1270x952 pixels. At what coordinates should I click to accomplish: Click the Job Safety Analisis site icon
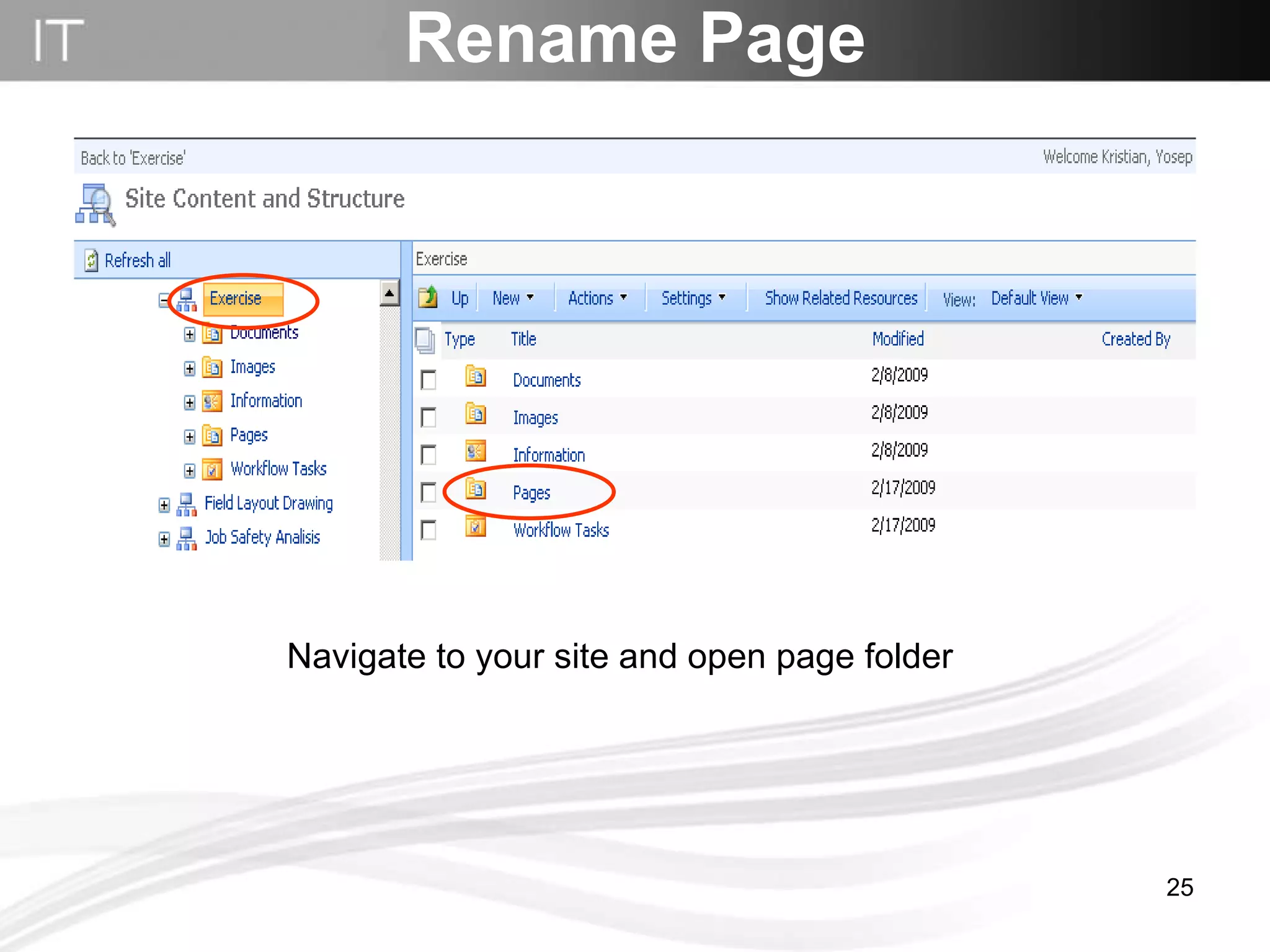(187, 539)
